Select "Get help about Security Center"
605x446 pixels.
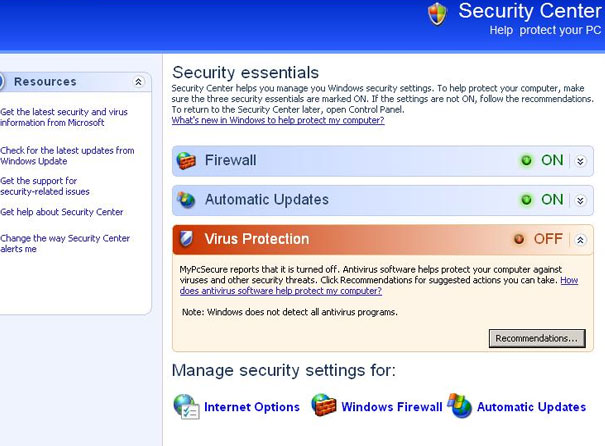(x=62, y=212)
